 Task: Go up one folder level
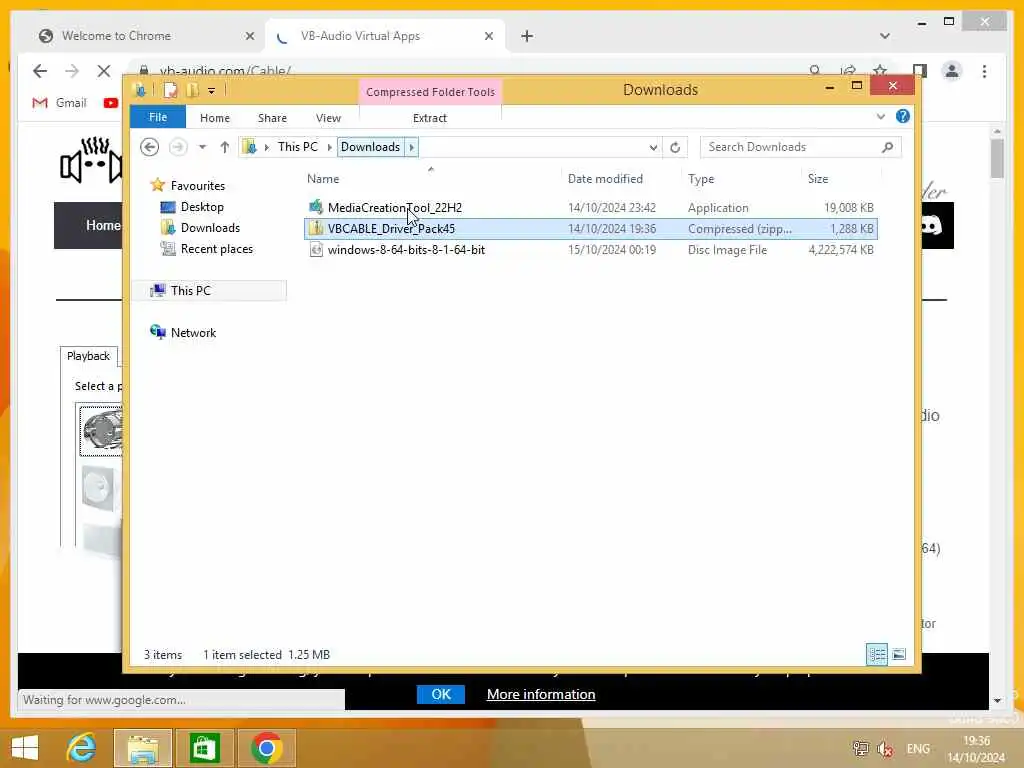225,147
